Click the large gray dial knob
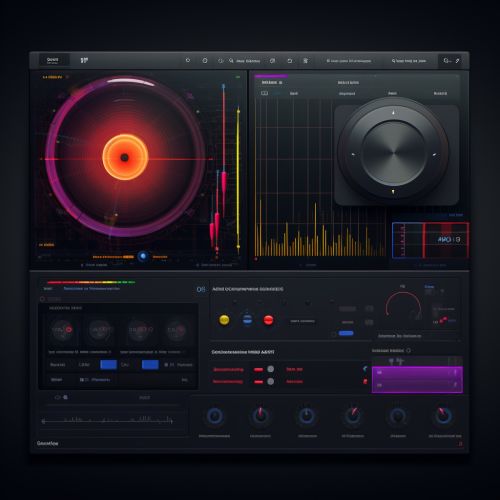The height and width of the screenshot is (500, 500). pos(393,153)
